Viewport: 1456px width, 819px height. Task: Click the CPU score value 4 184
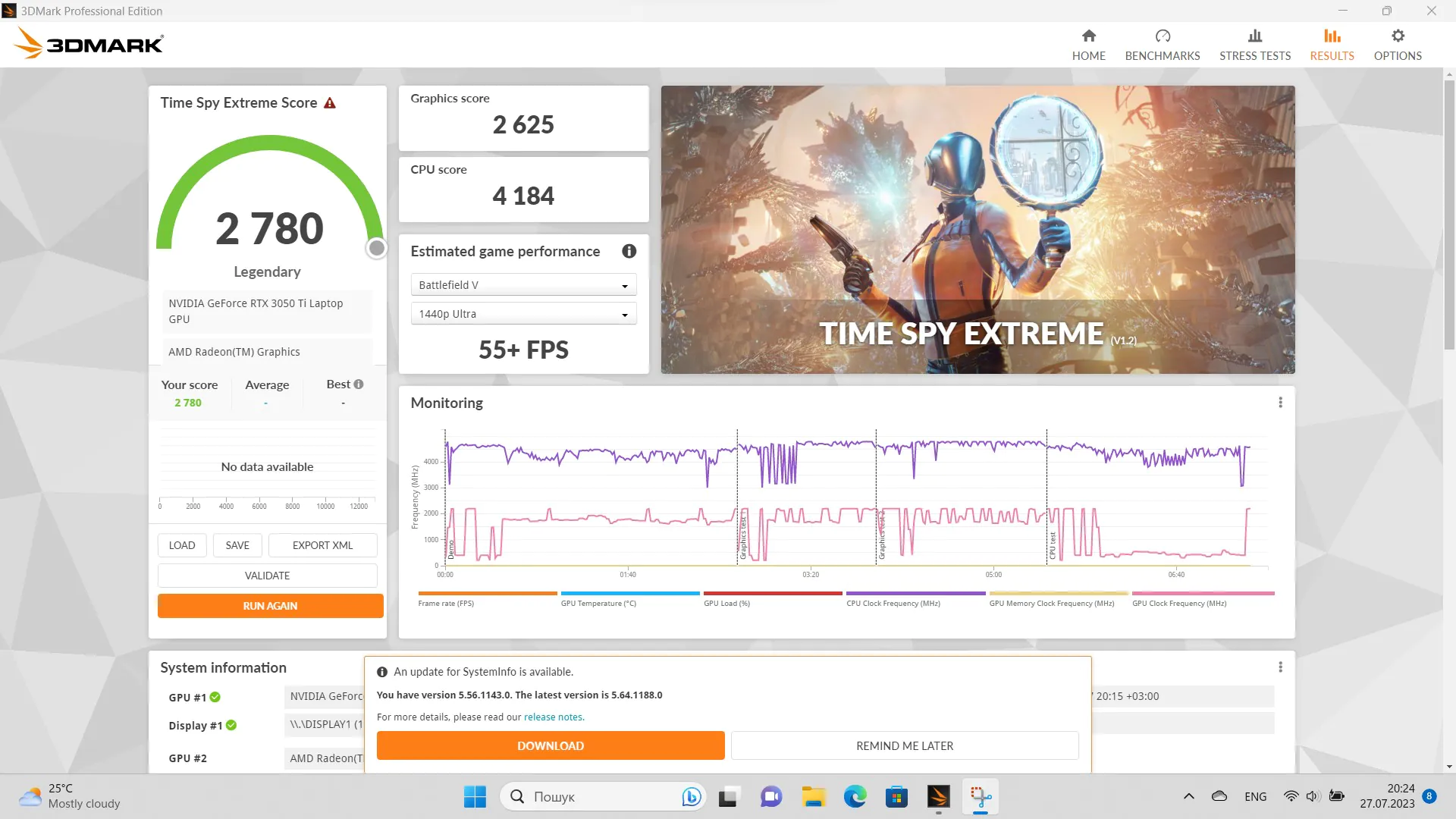pos(523,196)
